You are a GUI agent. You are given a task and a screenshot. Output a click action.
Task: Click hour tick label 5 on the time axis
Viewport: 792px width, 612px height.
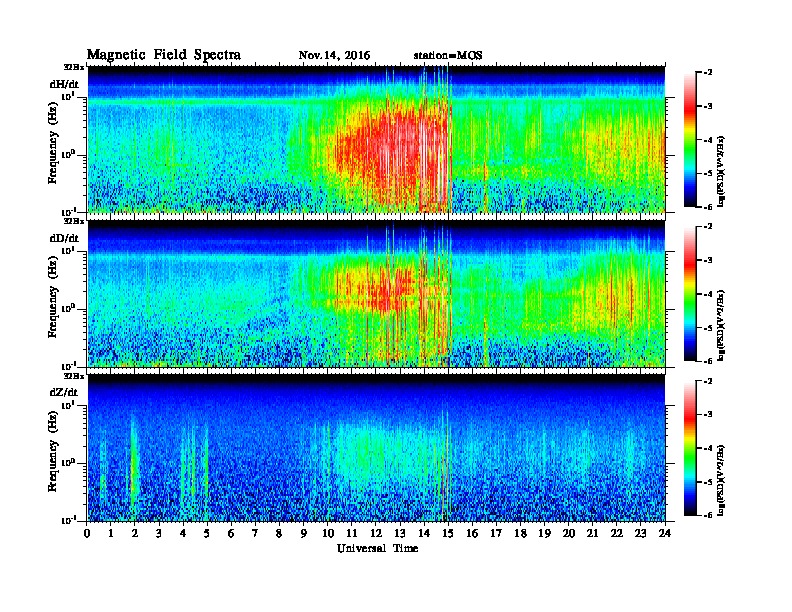208,534
